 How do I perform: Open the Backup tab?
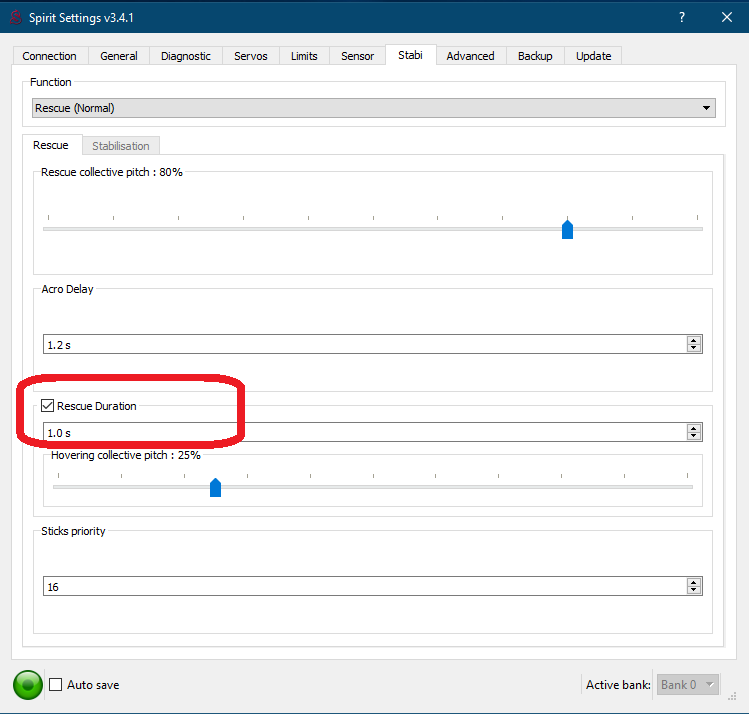coord(535,56)
